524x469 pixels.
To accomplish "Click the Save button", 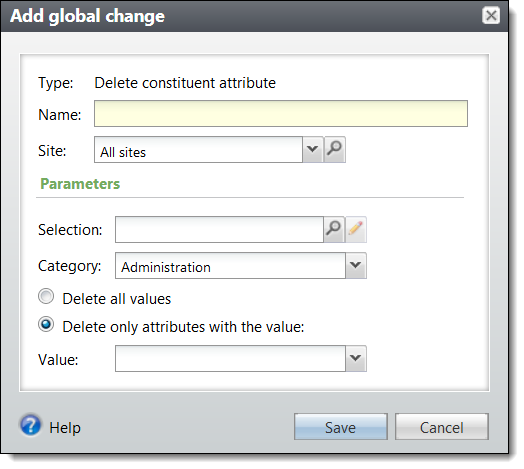I will (341, 427).
